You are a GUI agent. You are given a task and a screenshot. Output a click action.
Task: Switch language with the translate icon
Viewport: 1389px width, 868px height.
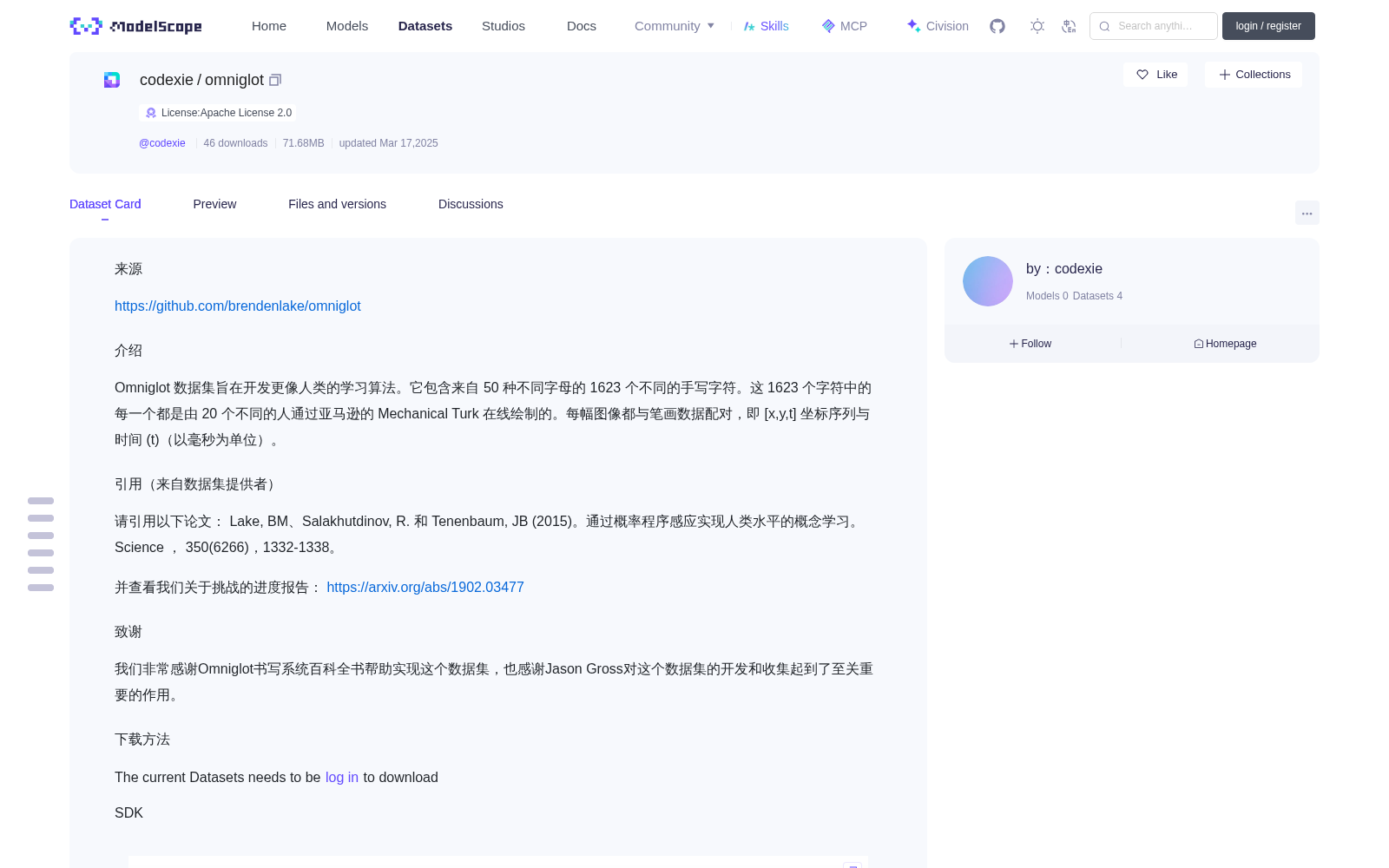pyautogui.click(x=1070, y=26)
